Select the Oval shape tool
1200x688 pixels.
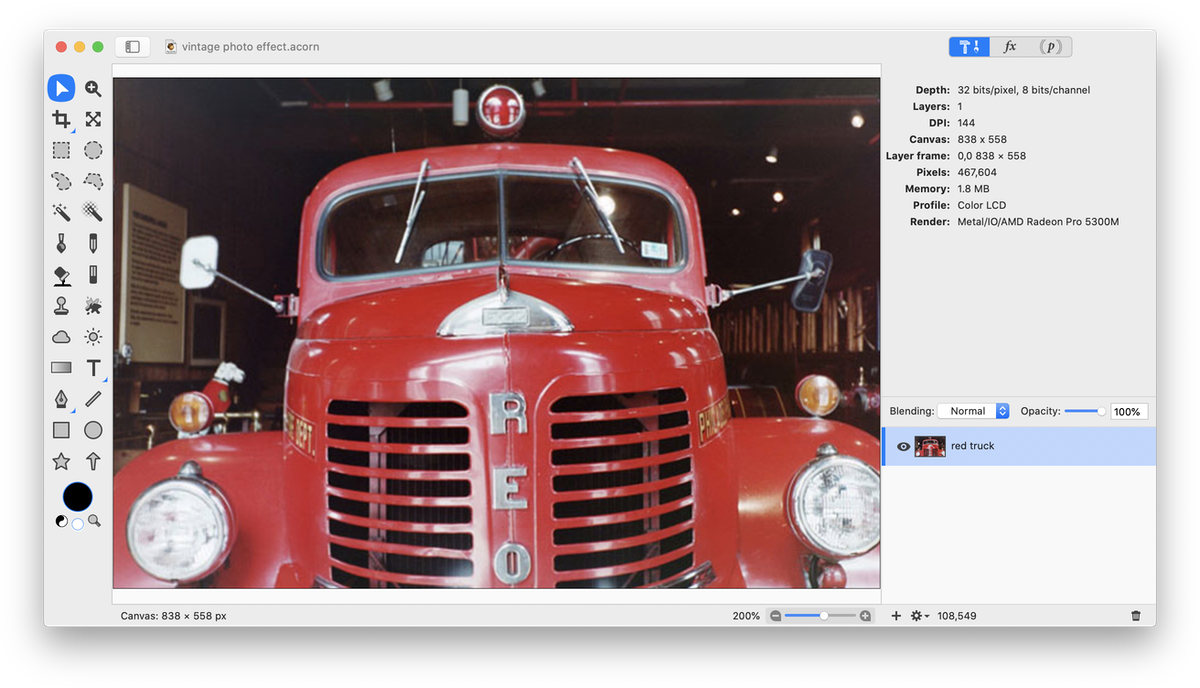coord(93,430)
